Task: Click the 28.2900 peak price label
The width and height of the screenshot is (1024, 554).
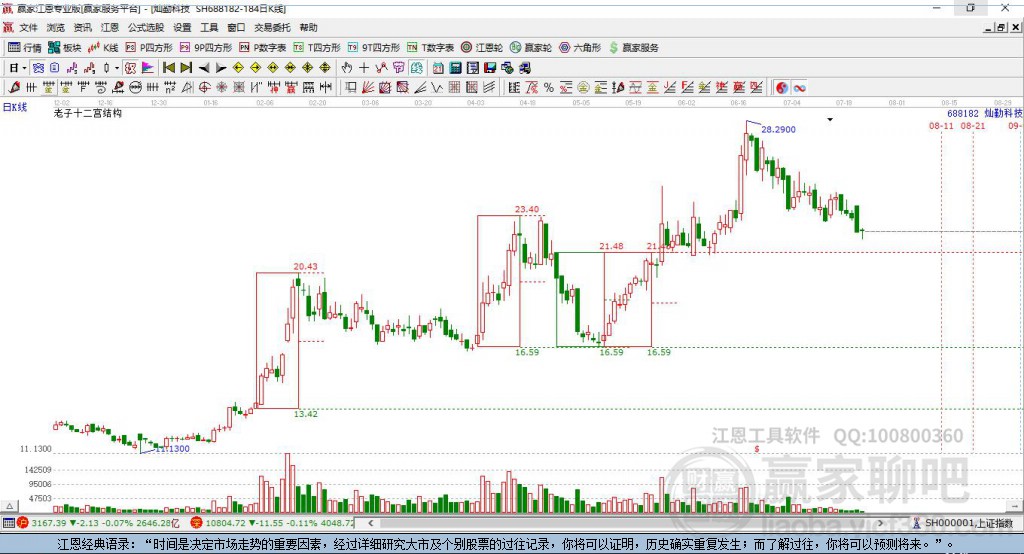Action: click(778, 129)
